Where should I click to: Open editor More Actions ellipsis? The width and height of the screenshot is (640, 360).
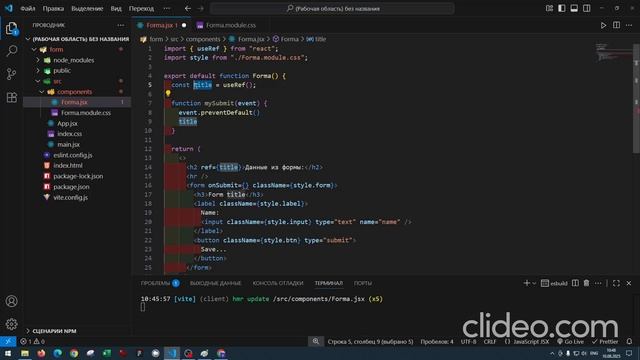coord(629,25)
